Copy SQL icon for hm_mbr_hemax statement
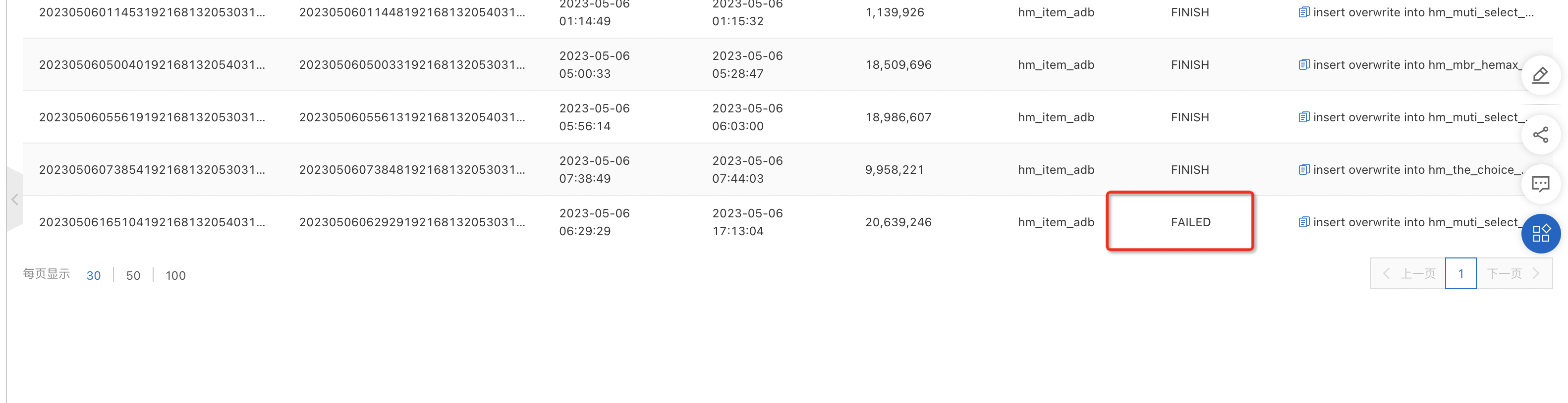This screenshot has height=403, width=1568. [1304, 64]
